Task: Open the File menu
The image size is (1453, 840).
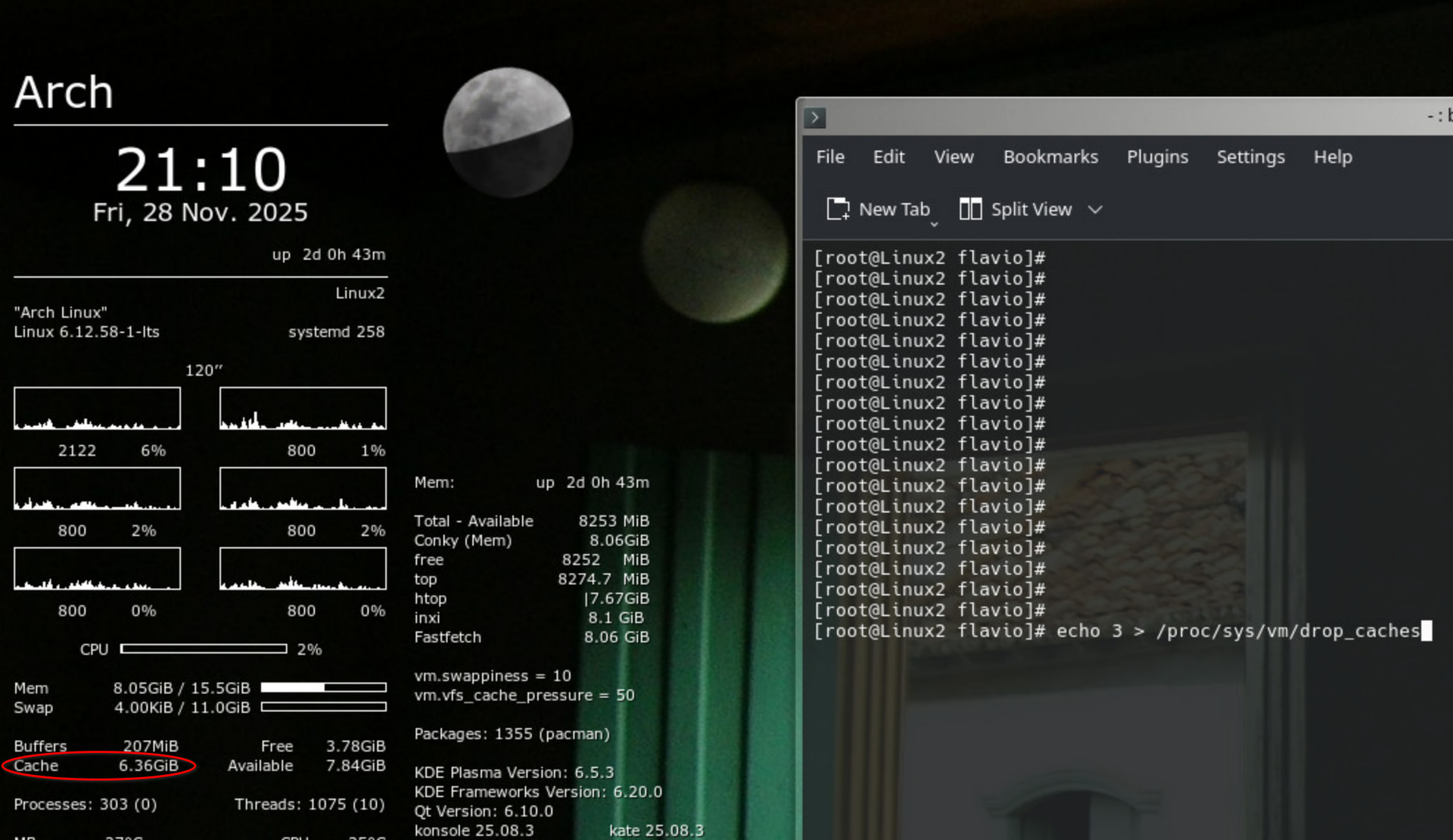Action: click(829, 157)
